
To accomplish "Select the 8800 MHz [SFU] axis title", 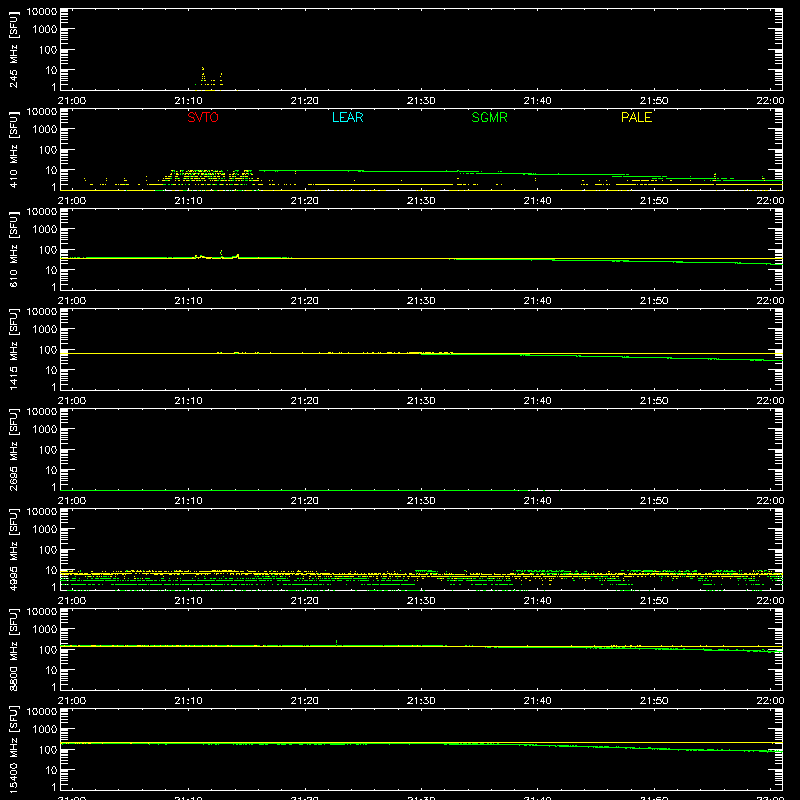I will [x=13, y=649].
